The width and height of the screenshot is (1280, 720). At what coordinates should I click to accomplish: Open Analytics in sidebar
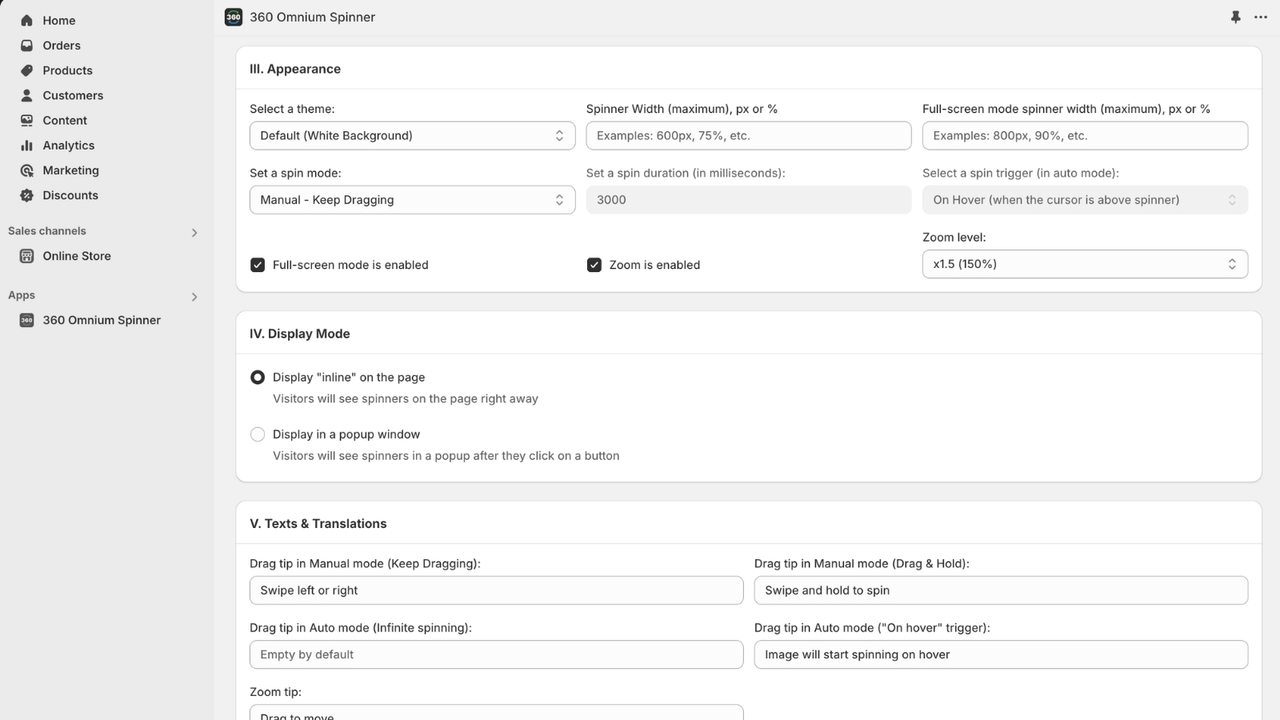pos(69,145)
